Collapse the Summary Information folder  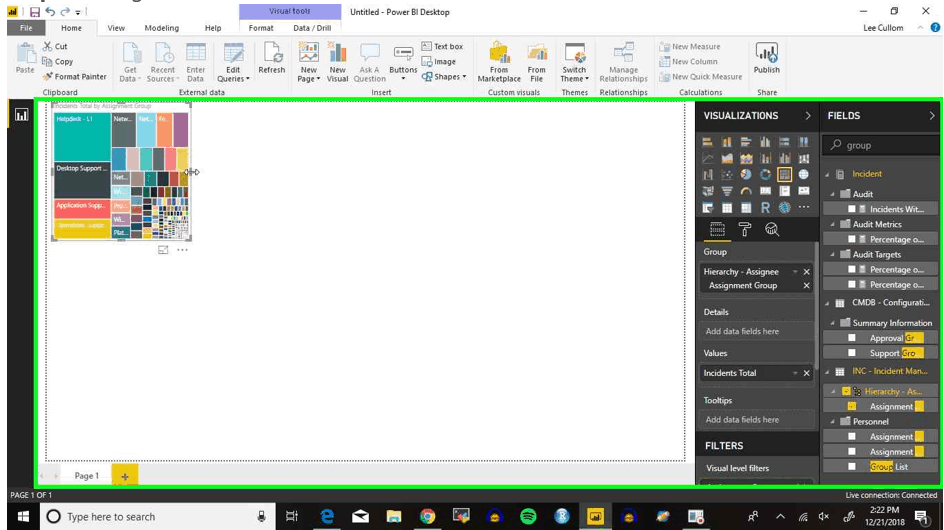833,323
